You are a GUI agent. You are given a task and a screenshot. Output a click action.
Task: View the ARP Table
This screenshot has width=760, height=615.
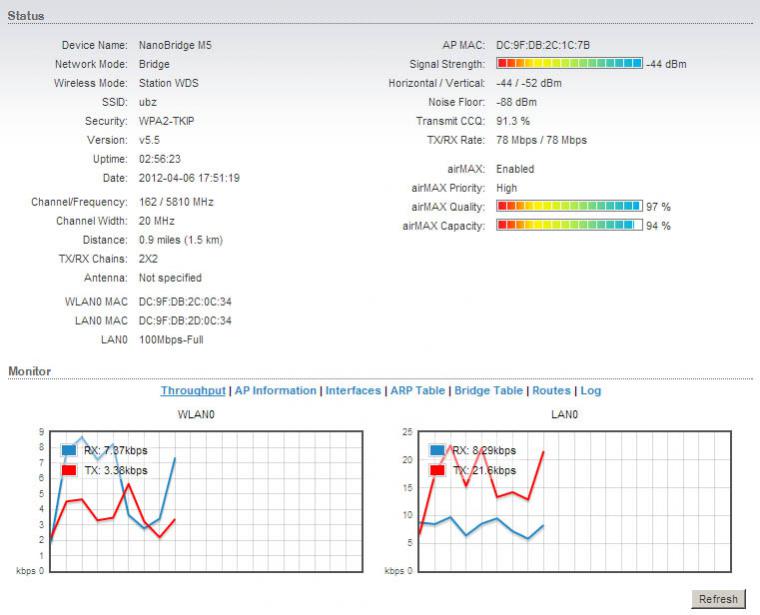click(417, 391)
